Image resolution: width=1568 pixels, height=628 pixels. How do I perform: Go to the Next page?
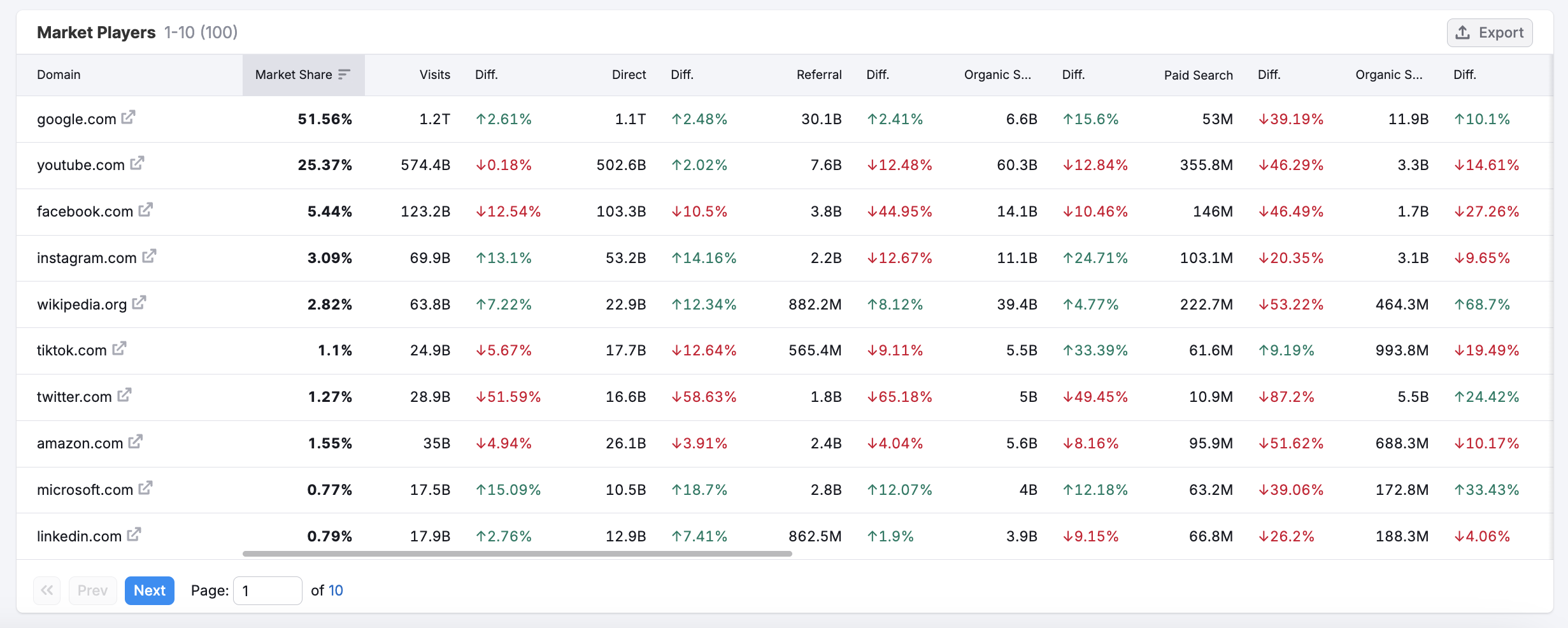[x=150, y=590]
